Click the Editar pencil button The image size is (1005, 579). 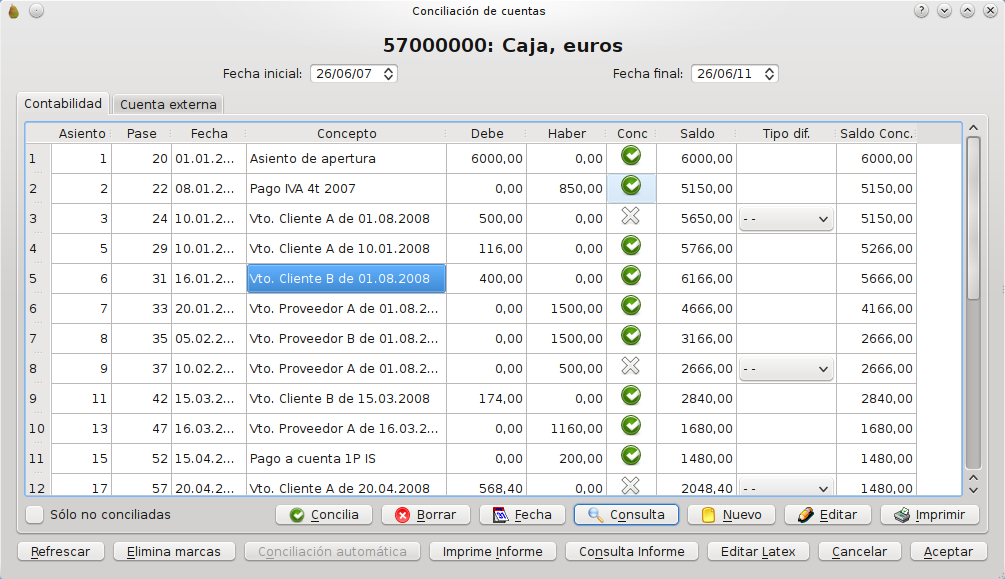click(827, 515)
